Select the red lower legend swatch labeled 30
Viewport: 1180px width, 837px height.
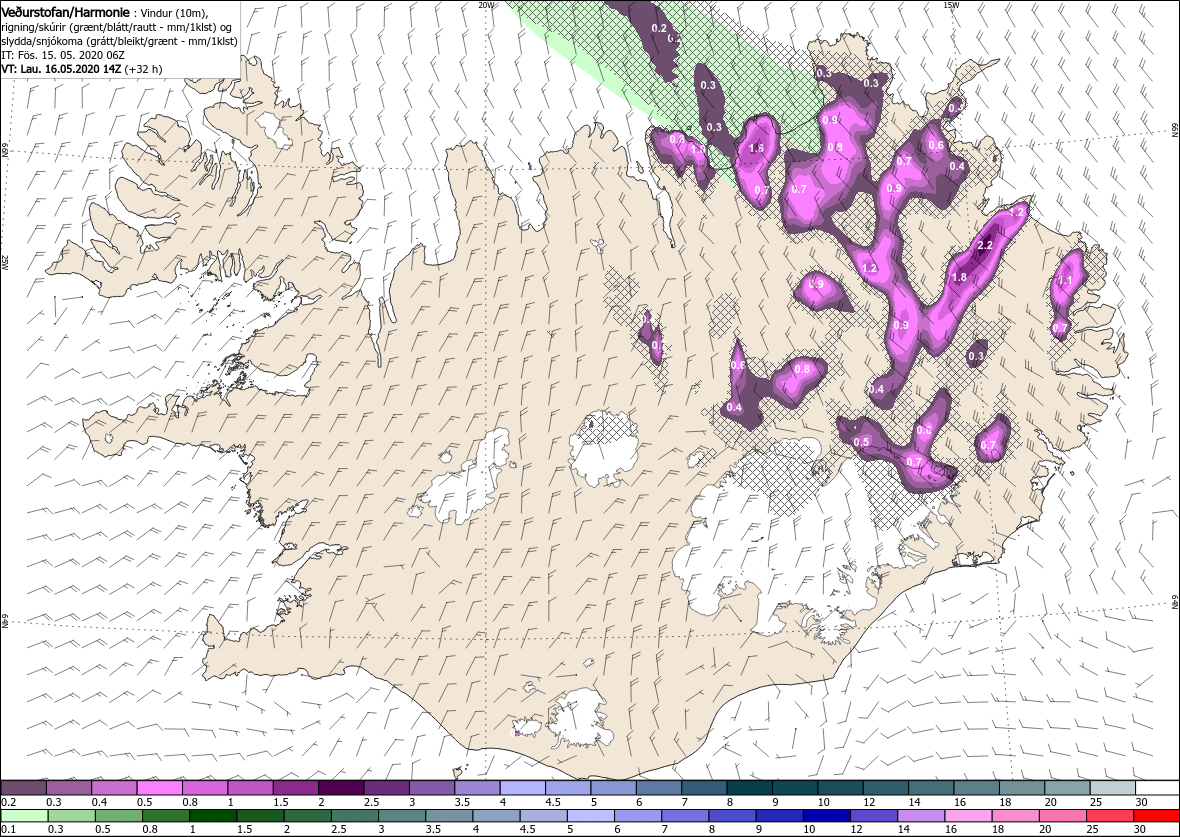[x=1156, y=816]
